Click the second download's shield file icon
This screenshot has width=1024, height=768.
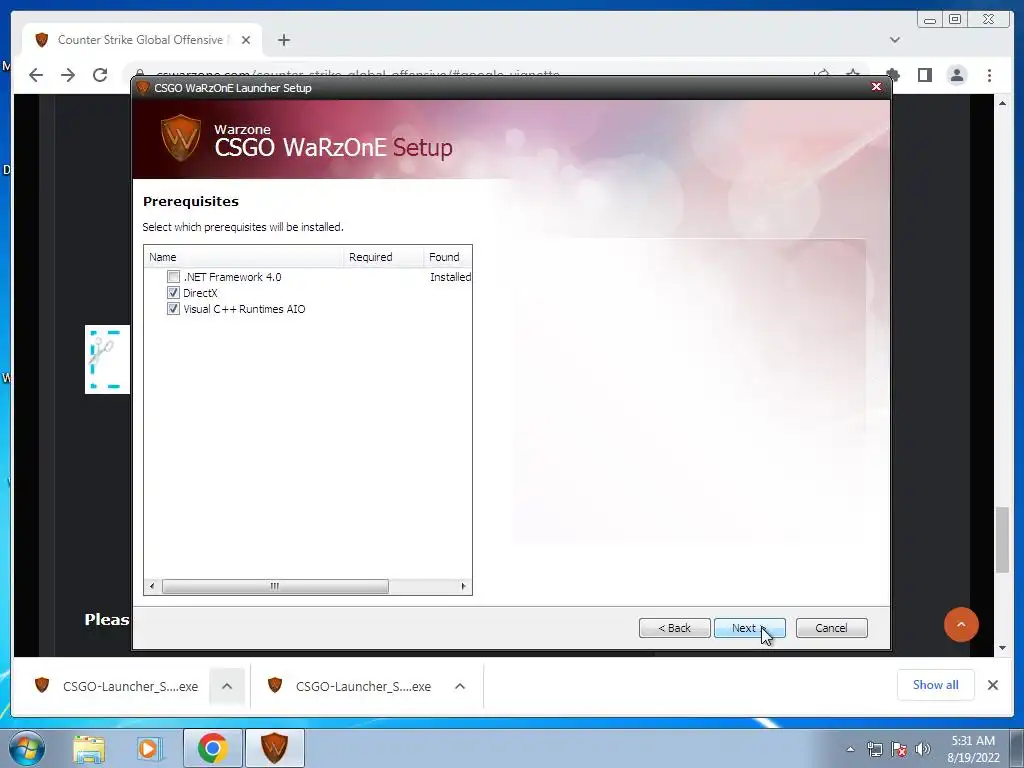click(x=275, y=685)
